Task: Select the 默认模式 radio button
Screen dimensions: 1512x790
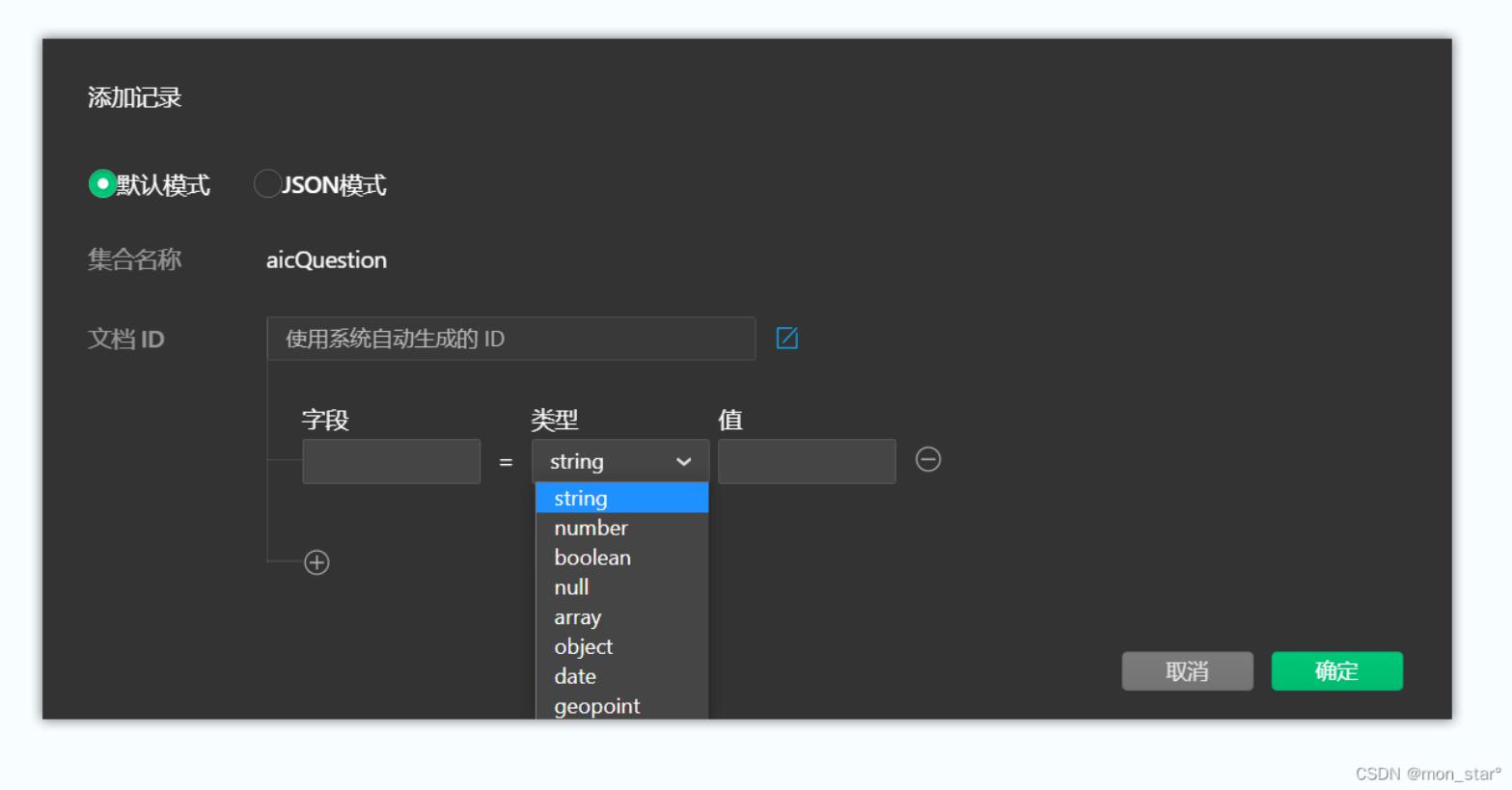Action: tap(101, 183)
